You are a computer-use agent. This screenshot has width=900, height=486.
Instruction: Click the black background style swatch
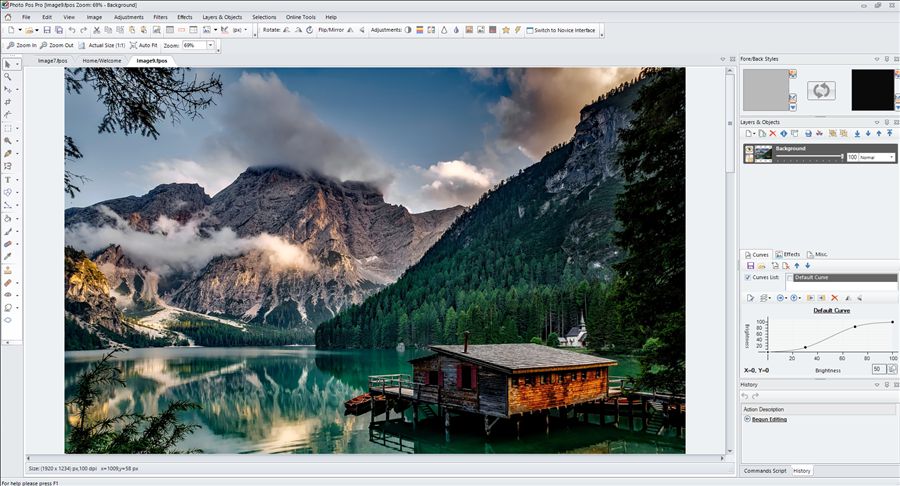[x=872, y=90]
